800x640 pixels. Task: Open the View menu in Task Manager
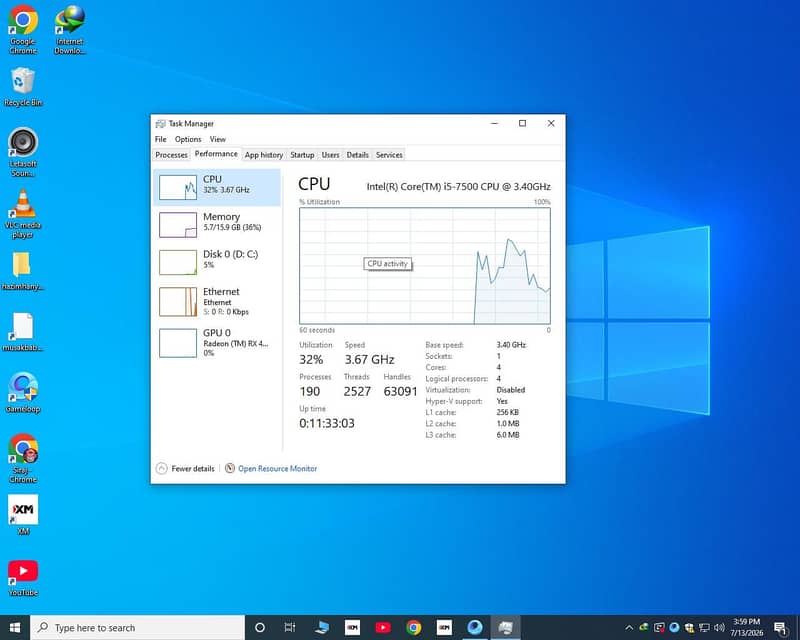pyautogui.click(x=217, y=139)
